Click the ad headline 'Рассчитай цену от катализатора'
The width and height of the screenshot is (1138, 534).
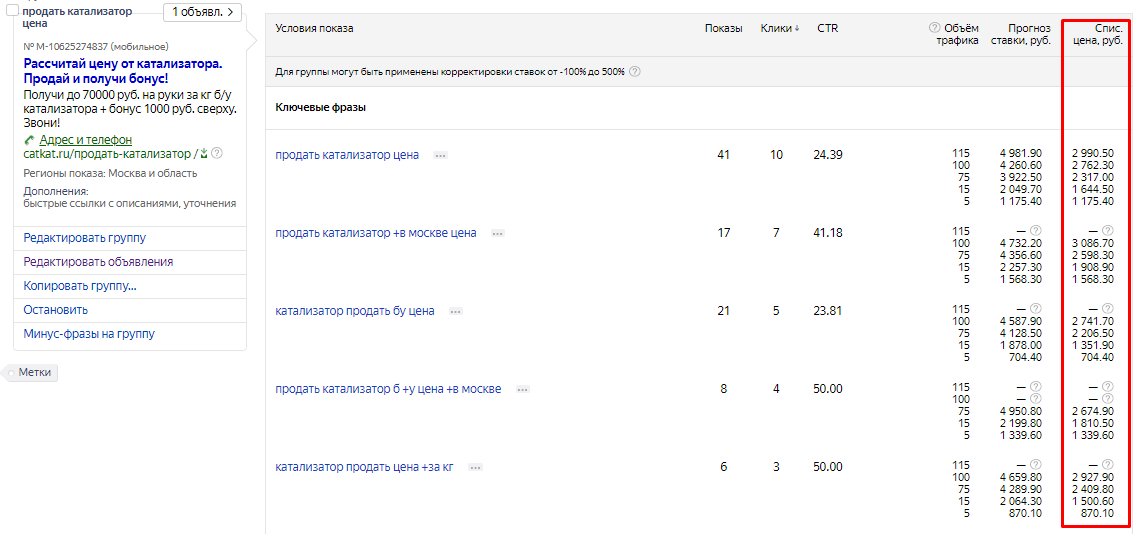tap(122, 63)
